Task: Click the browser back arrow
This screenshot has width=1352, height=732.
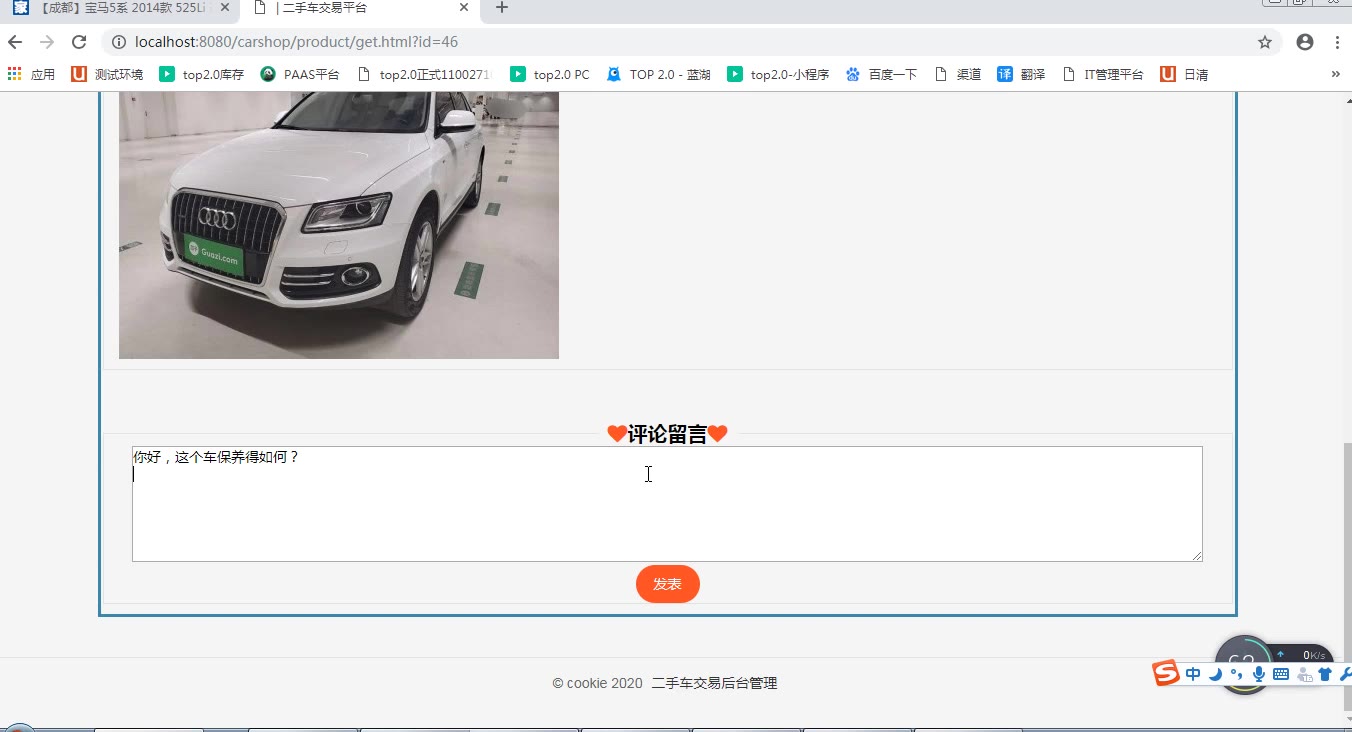Action: pos(15,42)
